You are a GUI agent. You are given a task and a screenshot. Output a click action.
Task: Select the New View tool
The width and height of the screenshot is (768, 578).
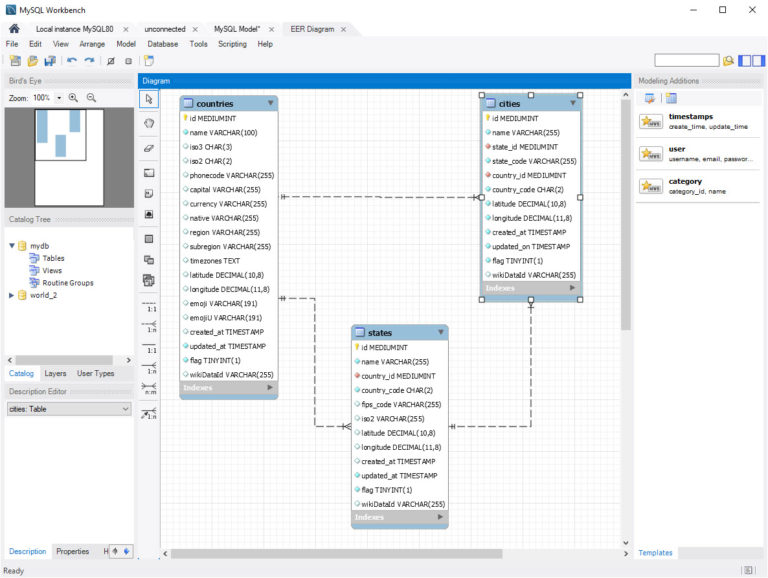pyautogui.click(x=149, y=260)
